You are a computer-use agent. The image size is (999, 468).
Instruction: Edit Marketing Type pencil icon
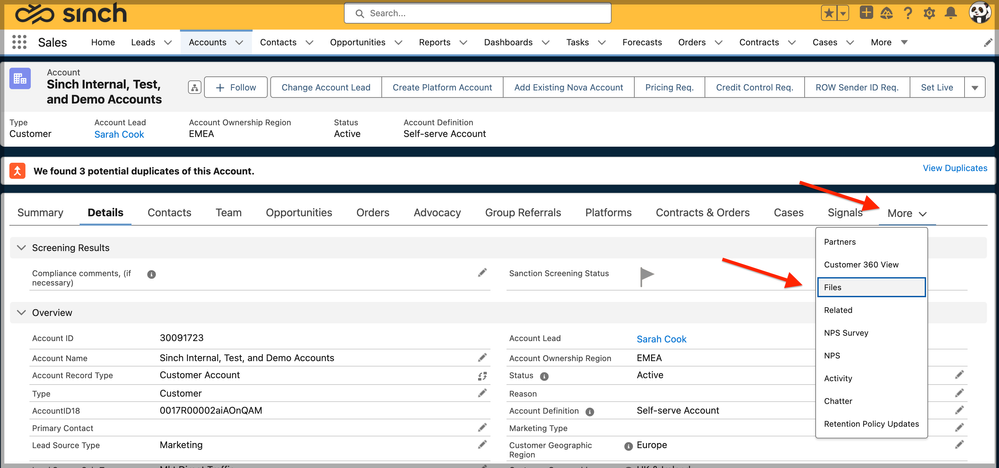959,427
